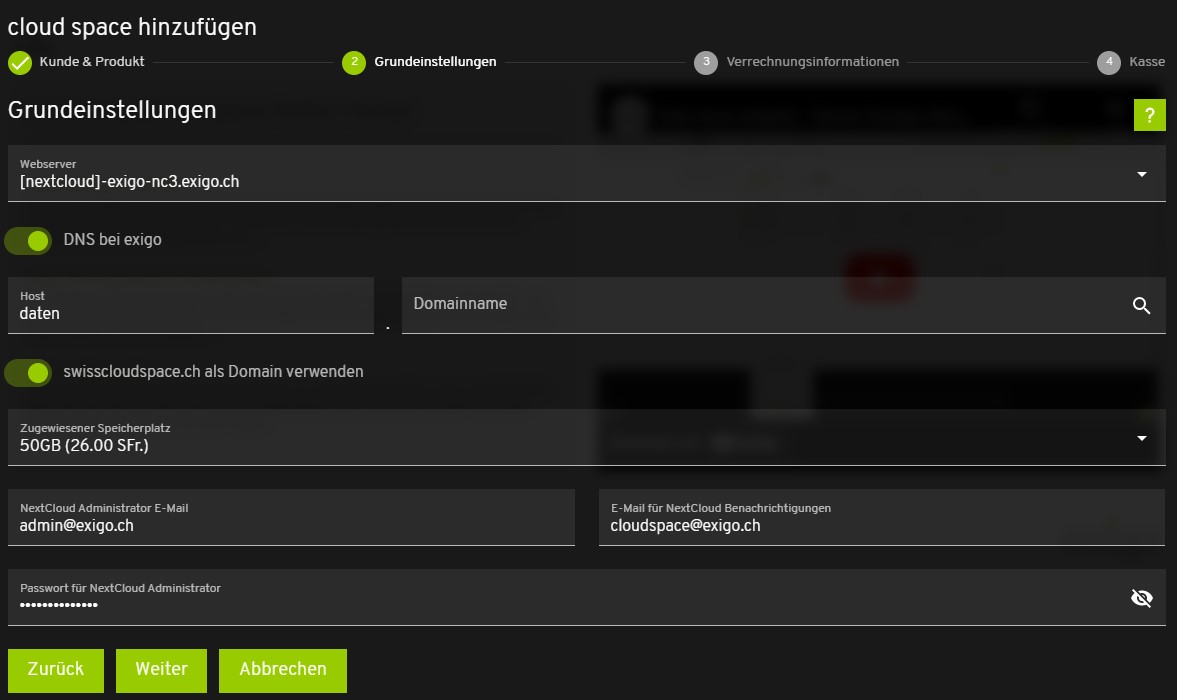
Task: Focus the NextCloud Administrator E-Mail field
Action: pyautogui.click(x=290, y=525)
